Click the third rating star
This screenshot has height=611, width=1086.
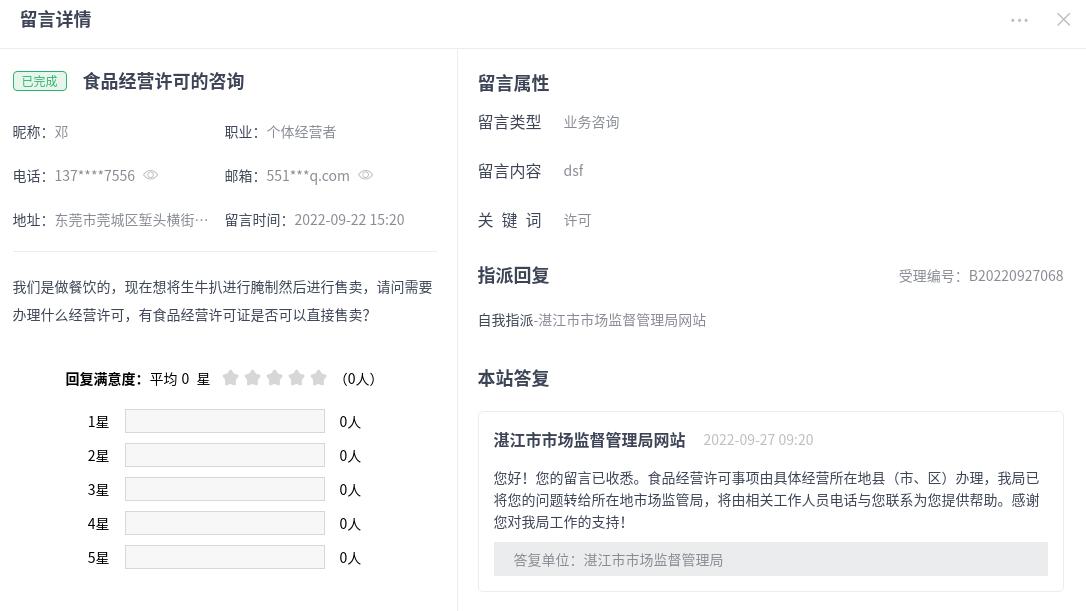tap(275, 378)
